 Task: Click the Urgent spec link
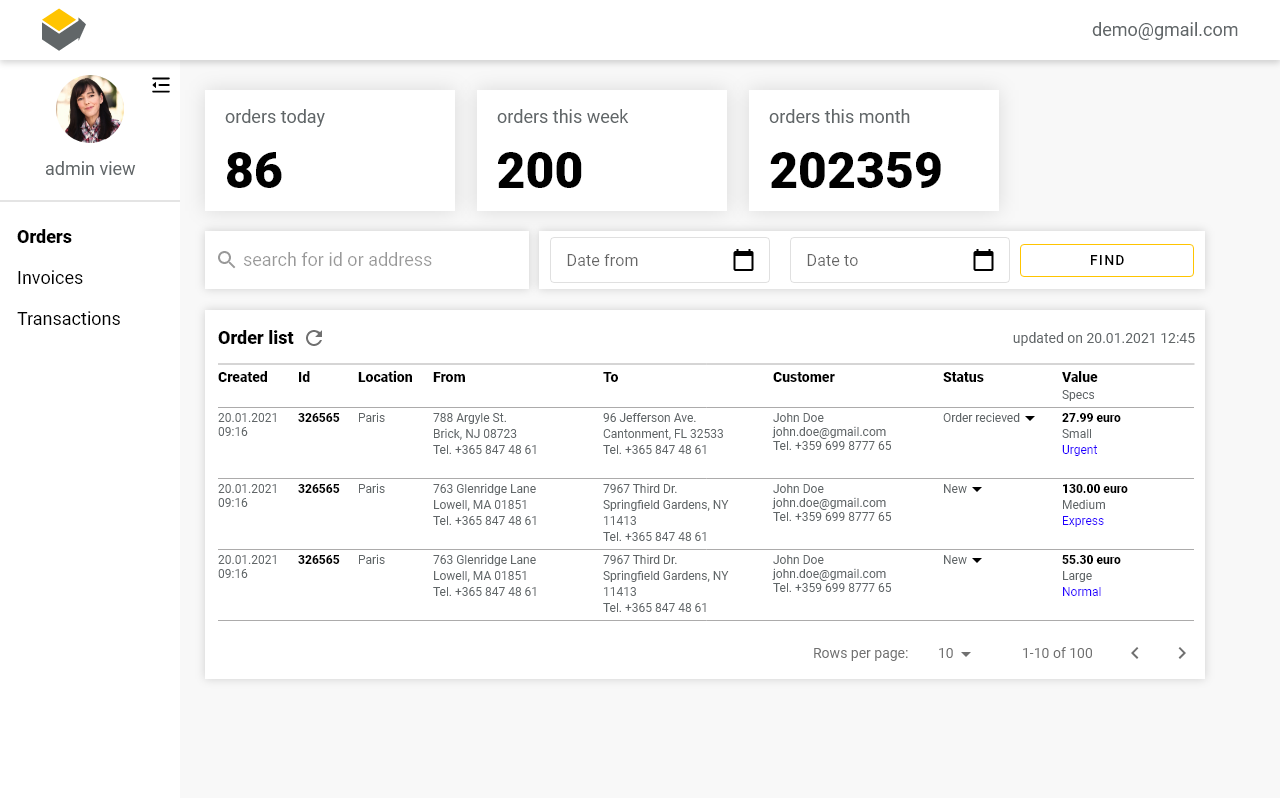pos(1079,450)
